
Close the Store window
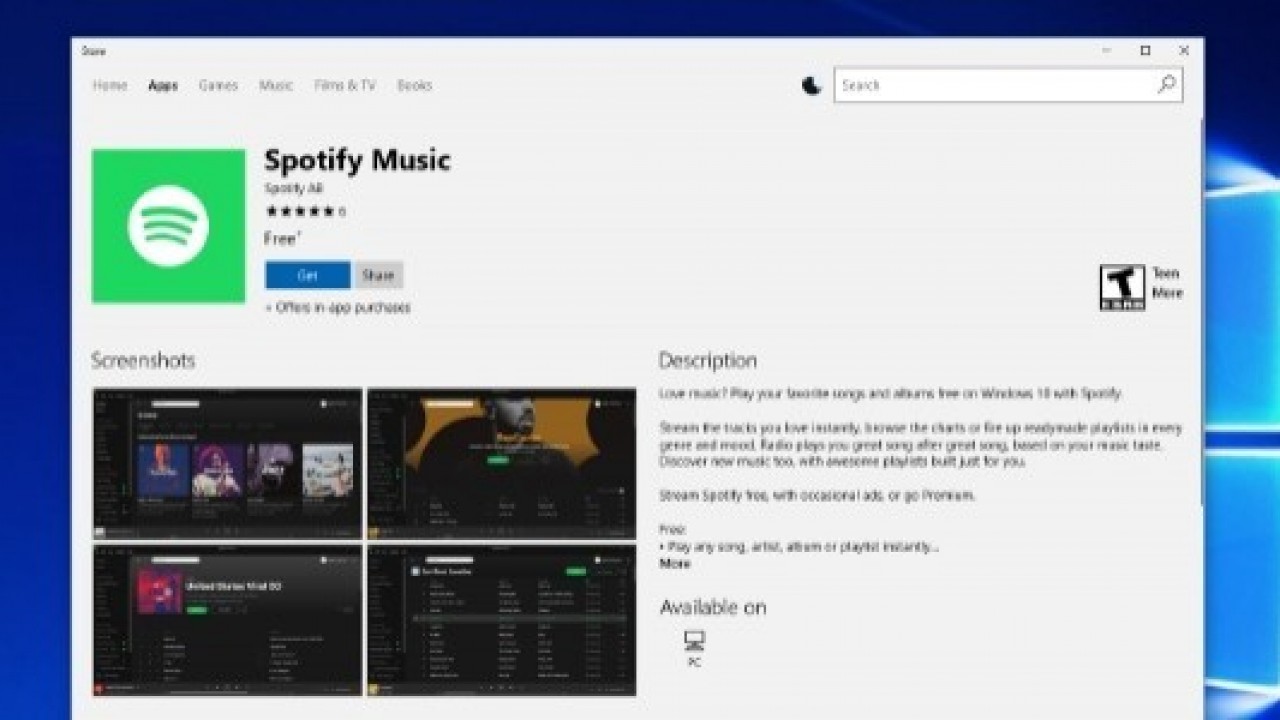1184,51
